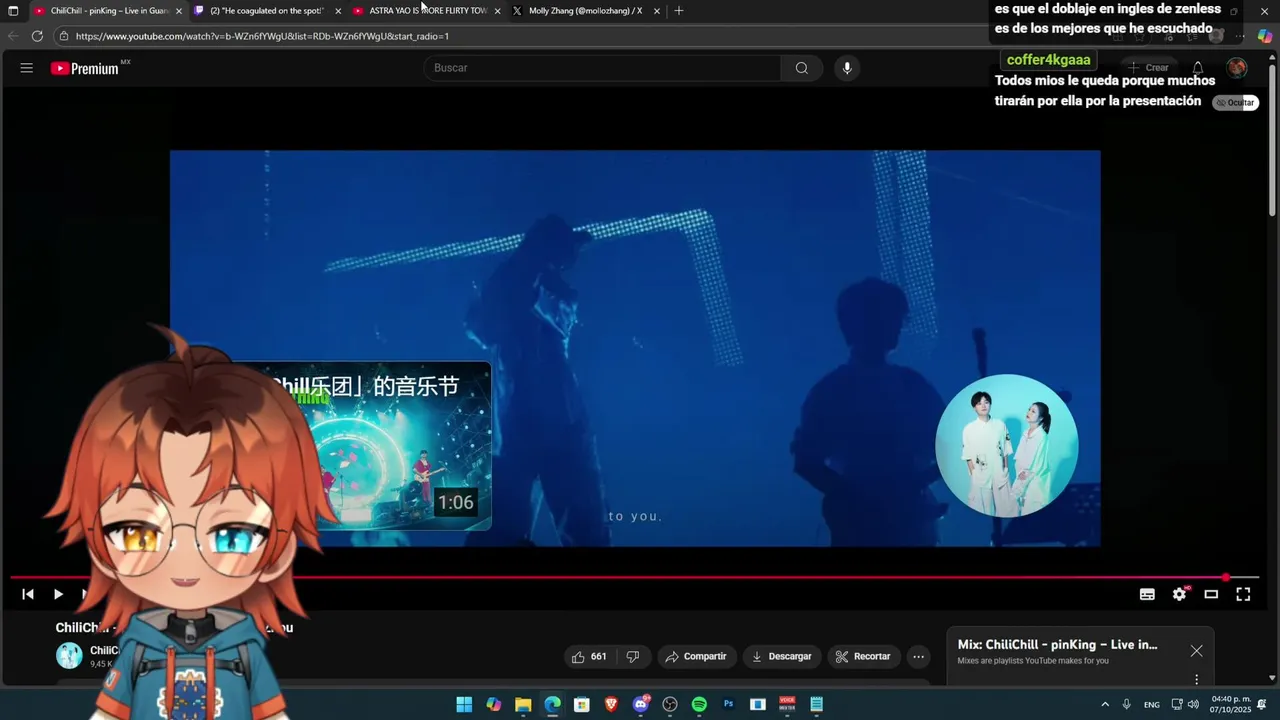The width and height of the screenshot is (1280, 720).
Task: Open Notepad-style app from taskbar
Action: tap(816, 704)
